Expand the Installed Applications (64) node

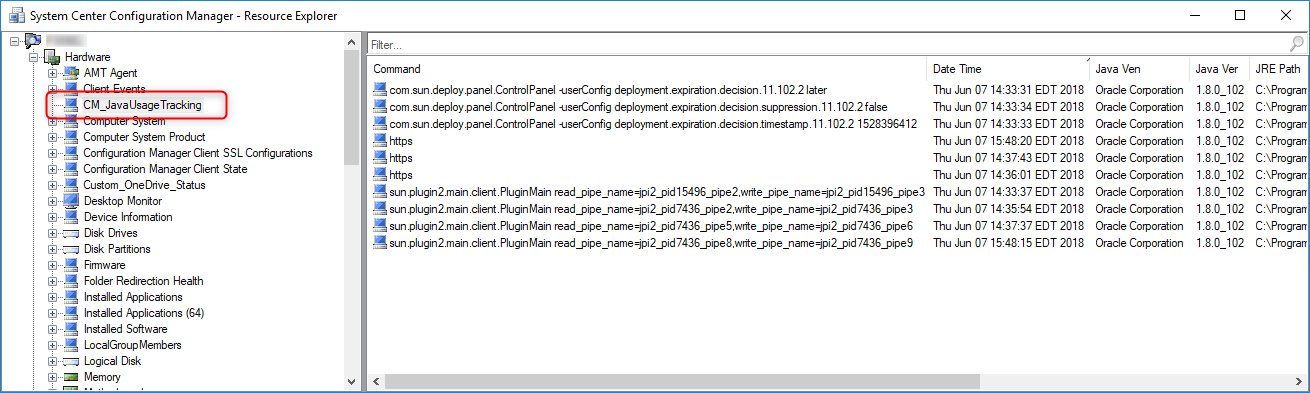pos(52,313)
